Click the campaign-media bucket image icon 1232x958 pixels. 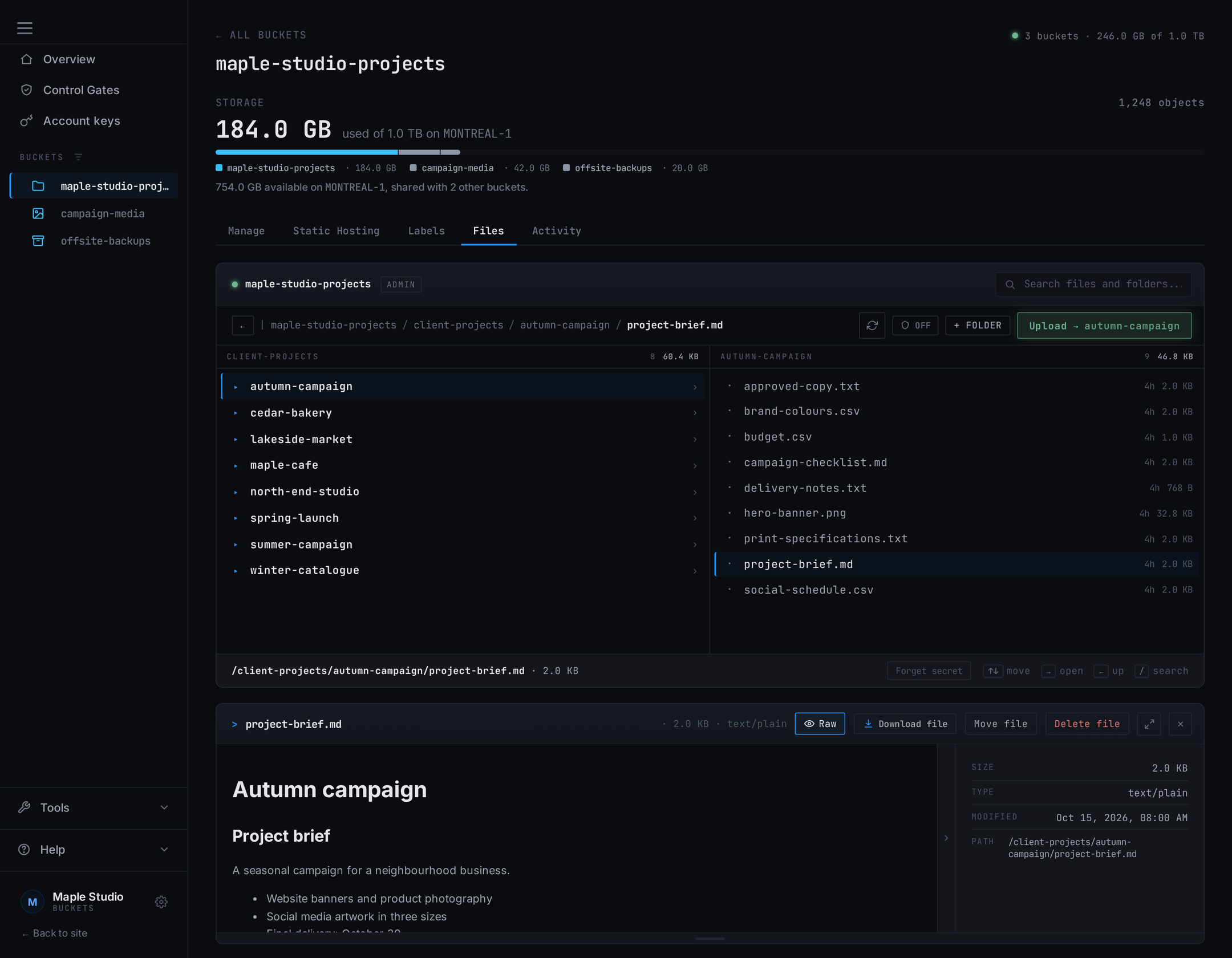(38, 213)
